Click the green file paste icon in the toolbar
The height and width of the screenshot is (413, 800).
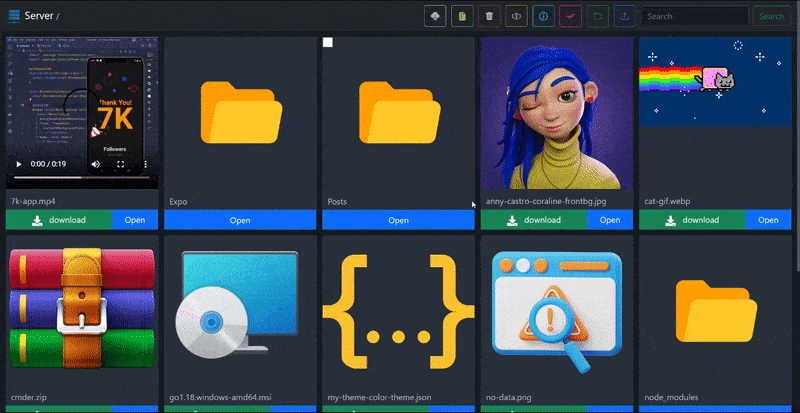pos(462,16)
